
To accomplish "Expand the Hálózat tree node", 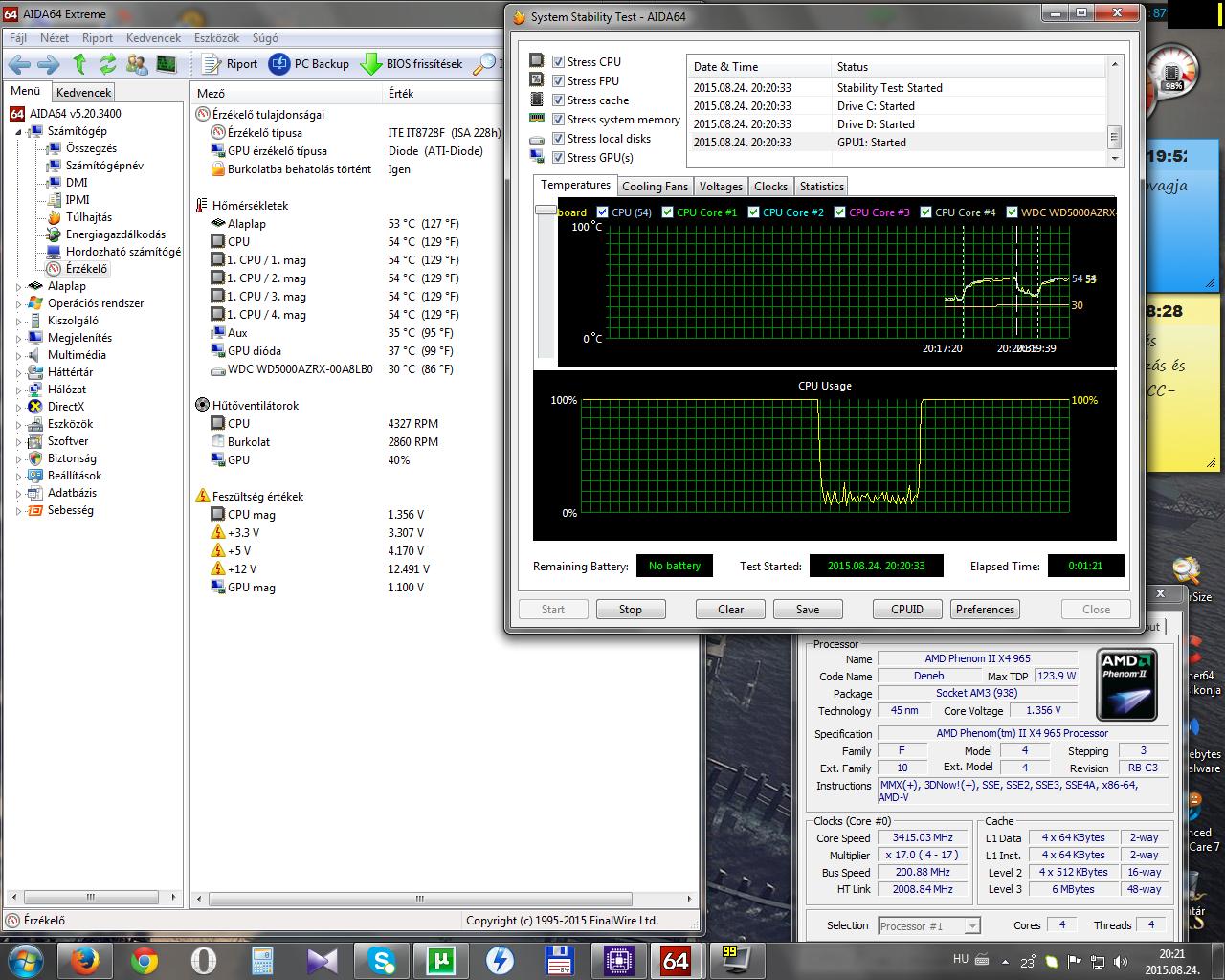I will pyautogui.click(x=18, y=390).
